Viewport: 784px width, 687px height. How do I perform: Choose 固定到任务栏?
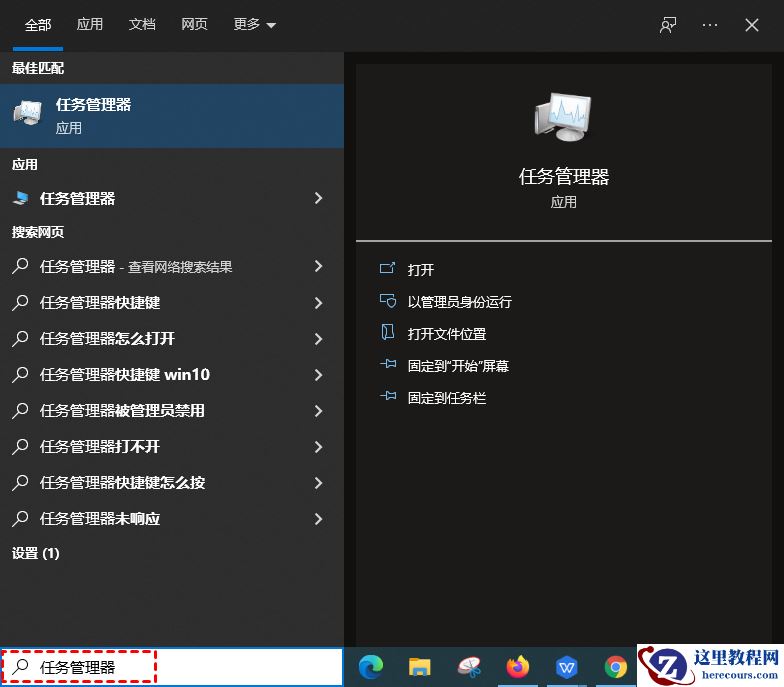click(x=446, y=398)
